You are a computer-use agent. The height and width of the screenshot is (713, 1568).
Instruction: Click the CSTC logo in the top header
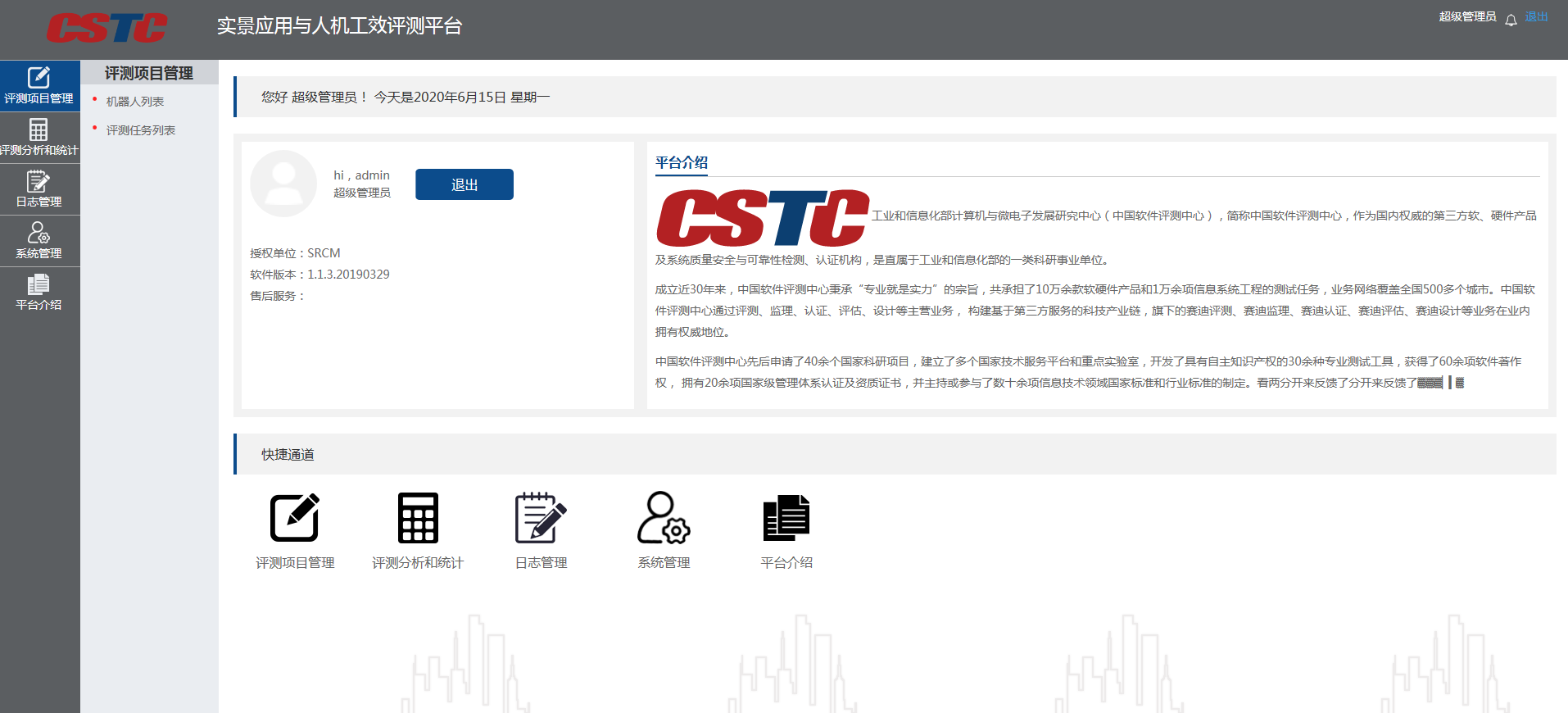tap(107, 28)
